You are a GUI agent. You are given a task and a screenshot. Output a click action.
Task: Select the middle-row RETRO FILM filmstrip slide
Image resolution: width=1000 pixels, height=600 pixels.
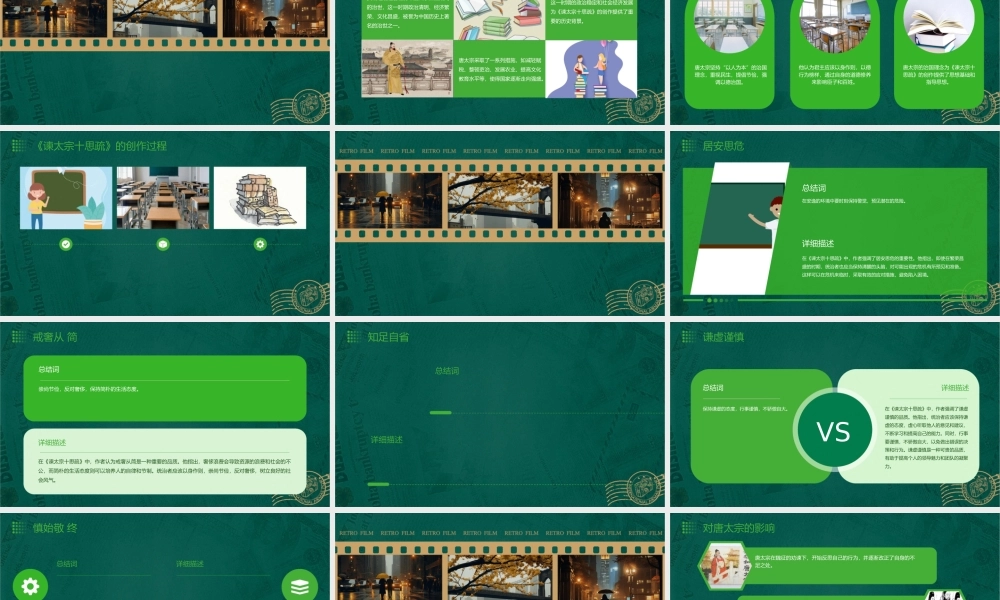pyautogui.click(x=500, y=223)
